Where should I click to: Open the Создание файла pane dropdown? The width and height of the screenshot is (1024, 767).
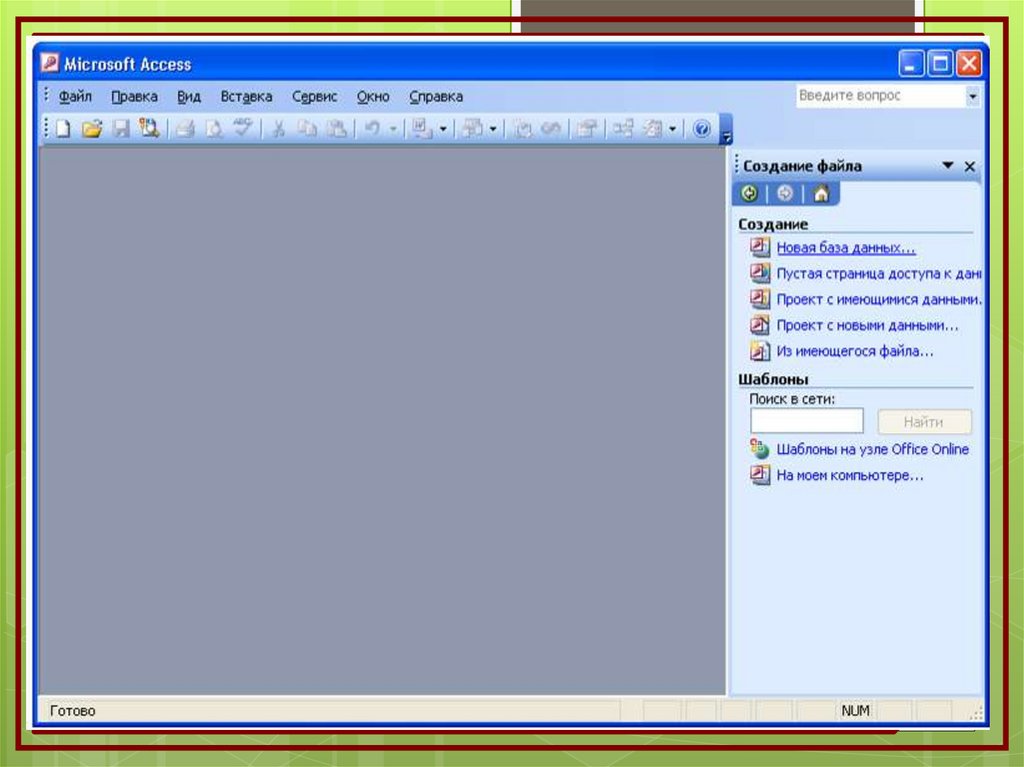pyautogui.click(x=948, y=166)
